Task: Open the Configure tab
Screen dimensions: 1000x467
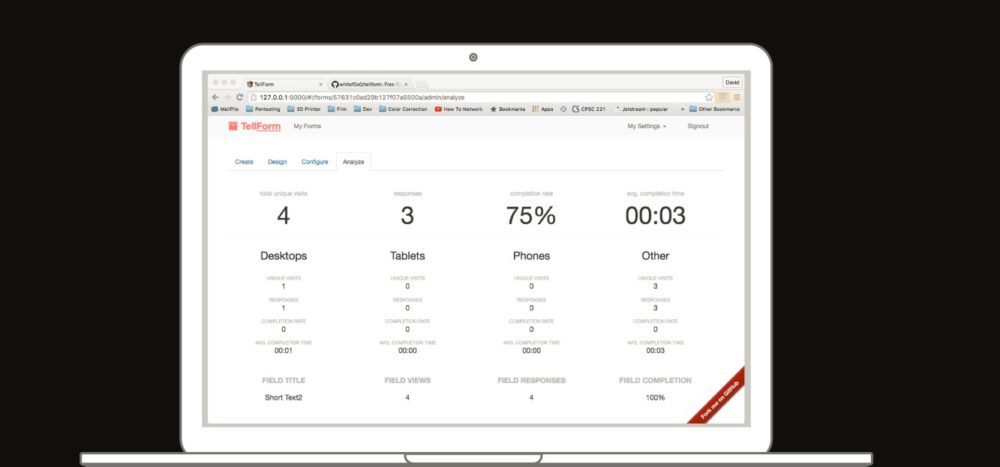Action: pos(314,161)
